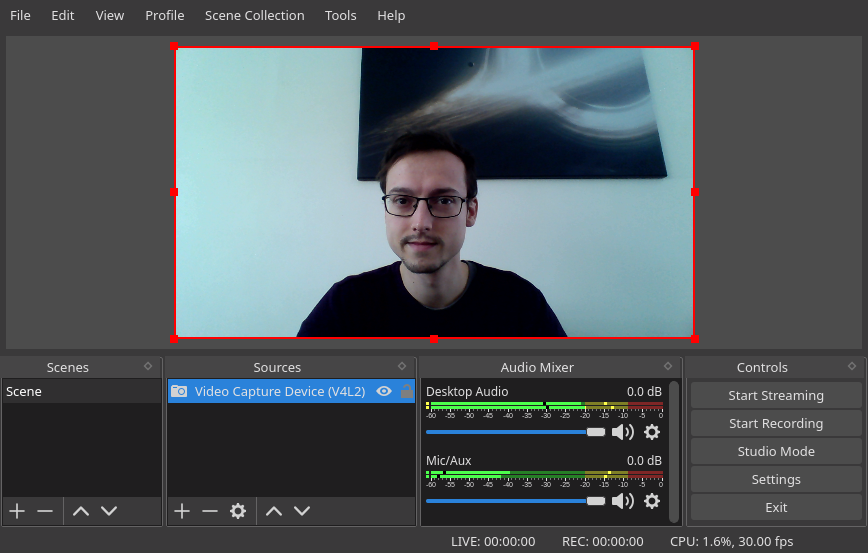
Task: Click 'Desktop Audio' label
Action: [467, 391]
